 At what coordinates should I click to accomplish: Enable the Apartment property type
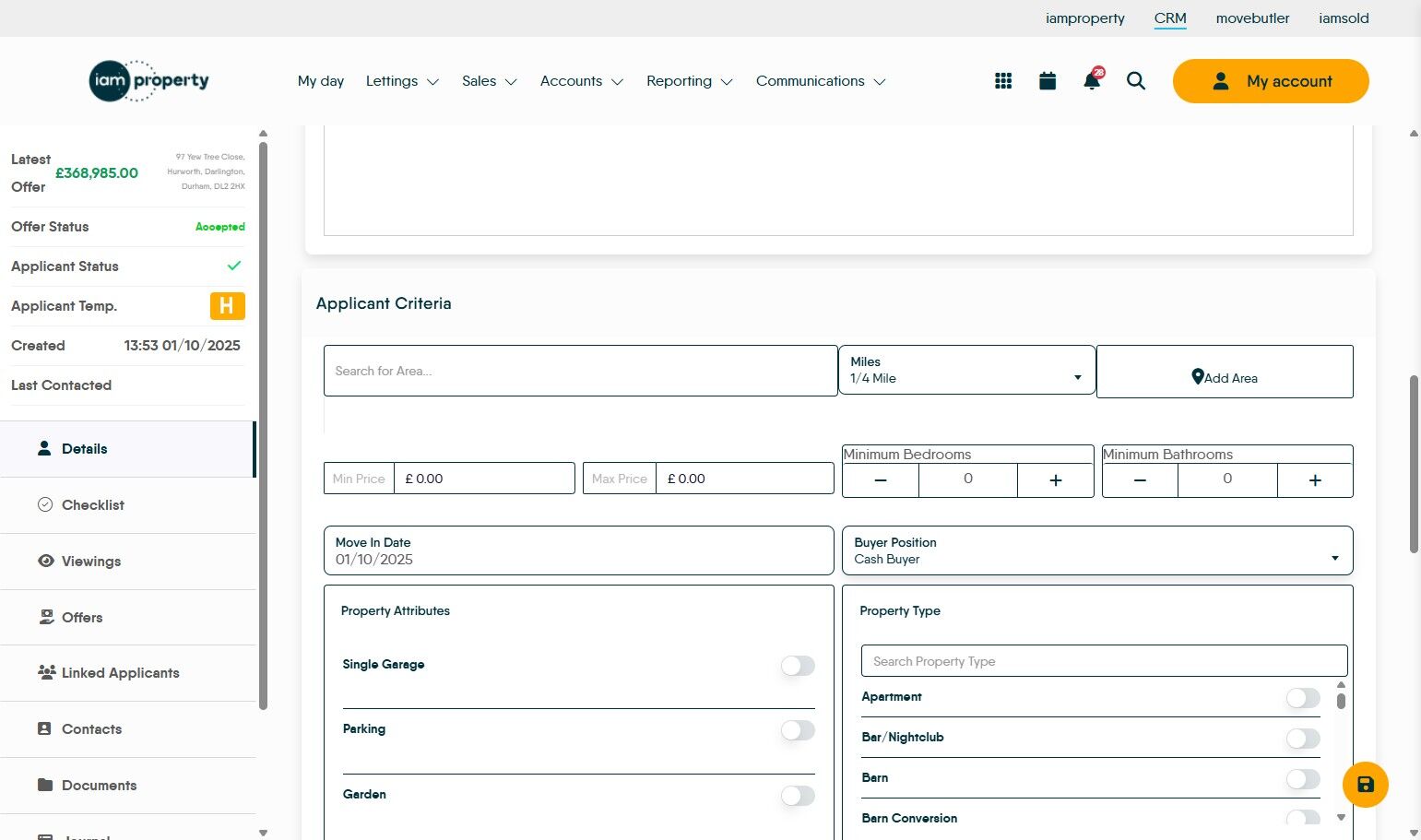(x=1302, y=698)
